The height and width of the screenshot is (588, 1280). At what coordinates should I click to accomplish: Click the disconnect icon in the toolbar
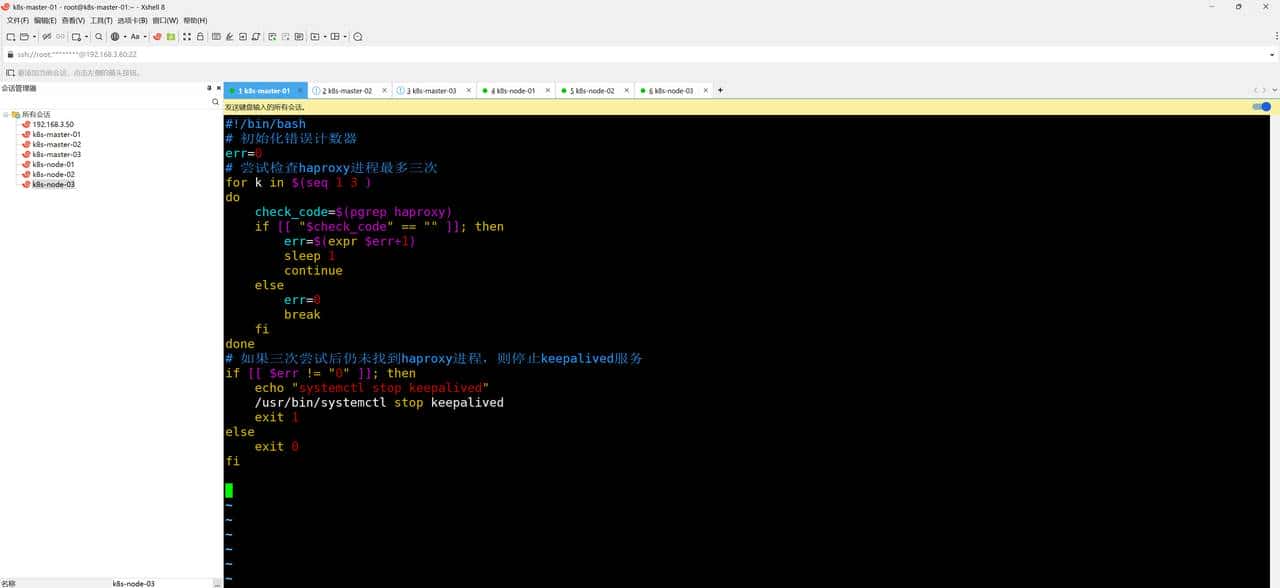click(46, 36)
